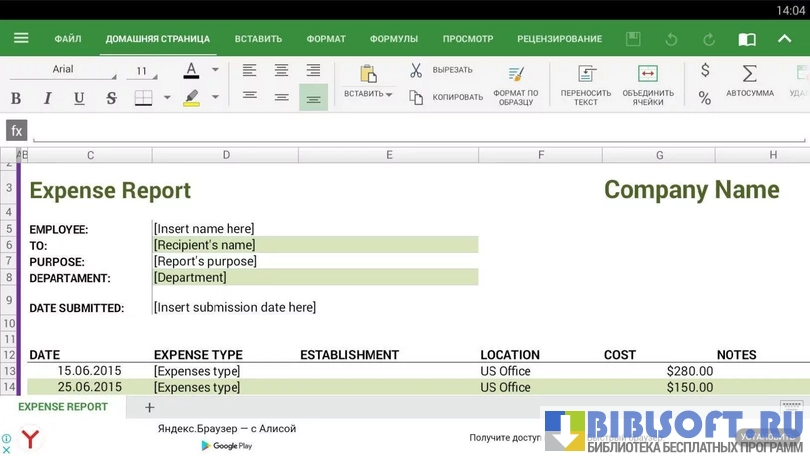810x456 pixels.
Task: Click the scissors cut icon
Action: 416,71
